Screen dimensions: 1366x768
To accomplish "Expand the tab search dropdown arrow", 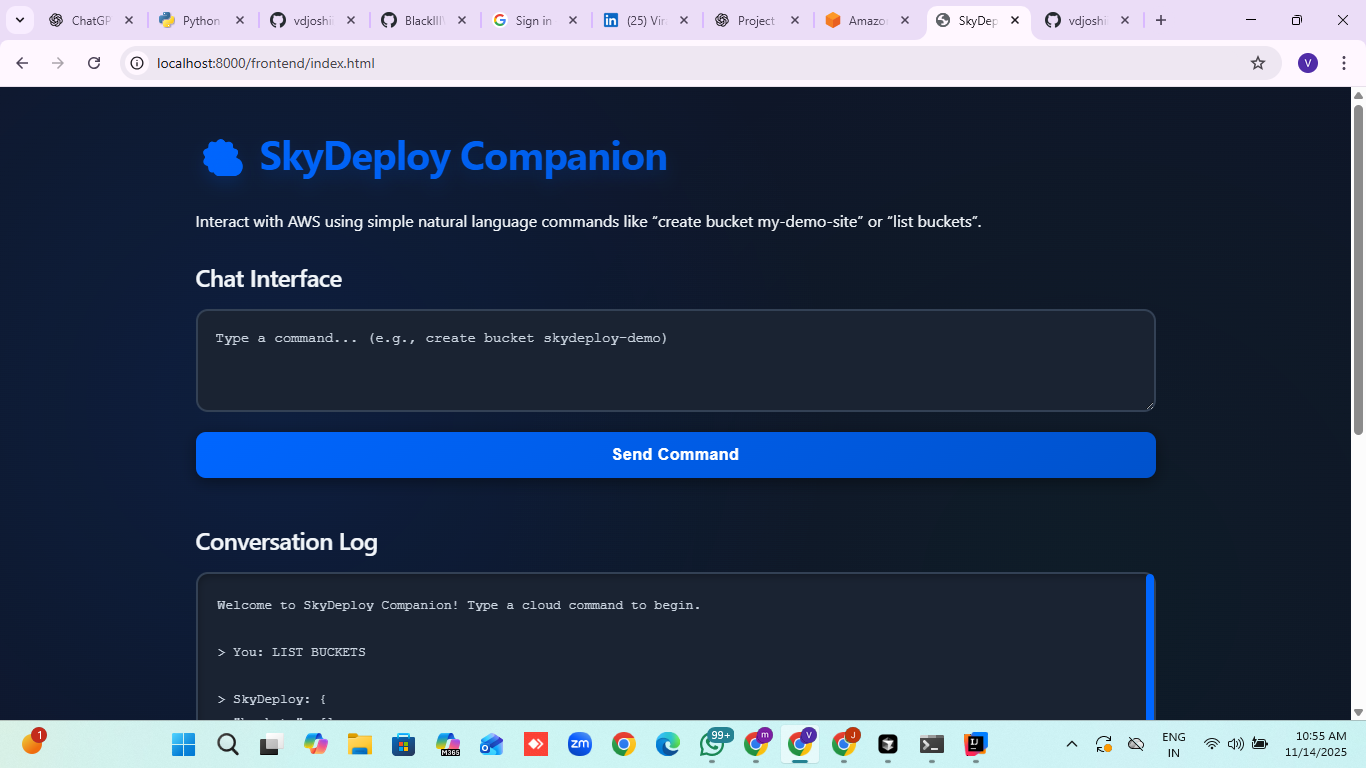I will click(x=19, y=20).
